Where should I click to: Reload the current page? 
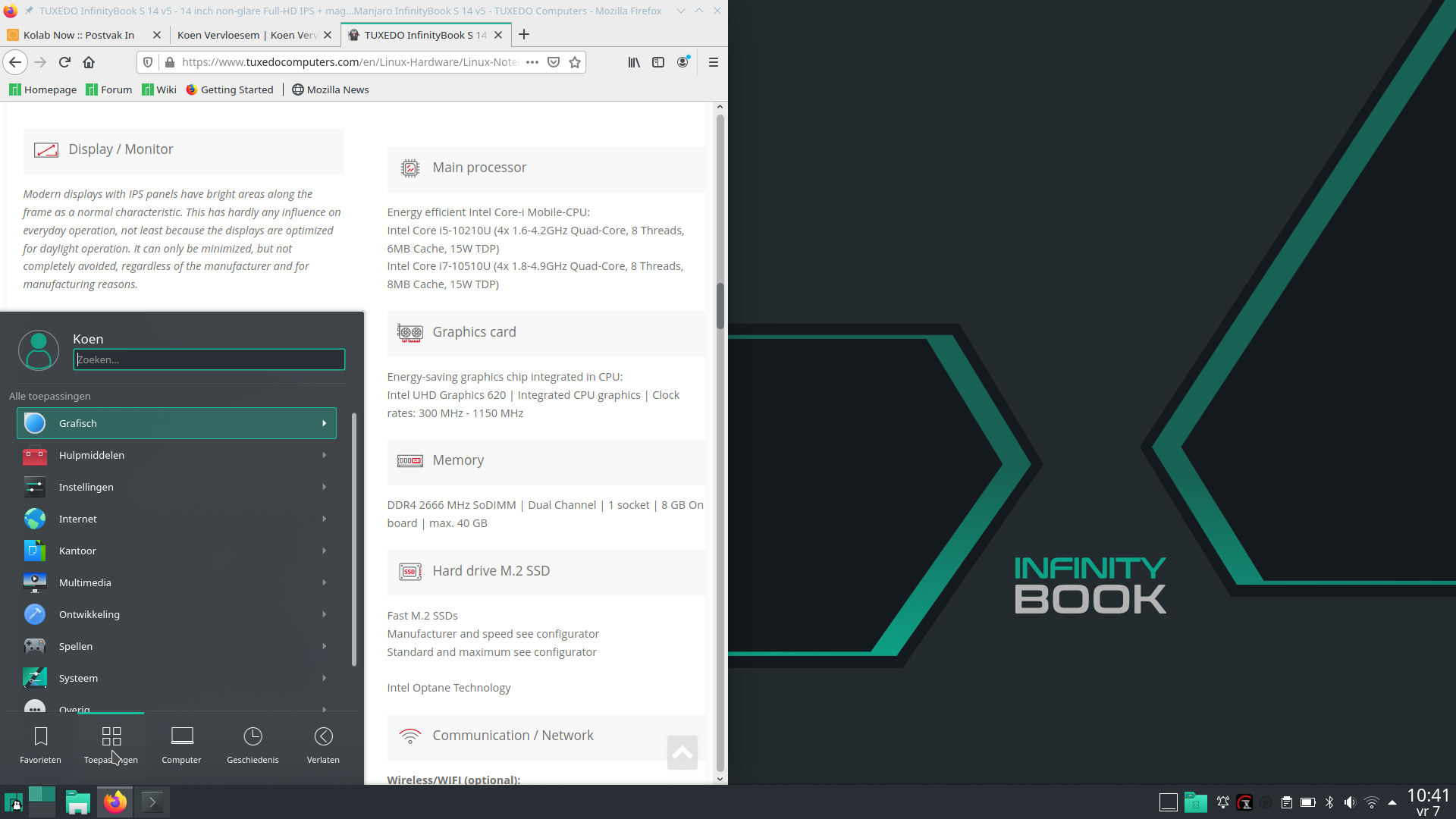point(64,62)
